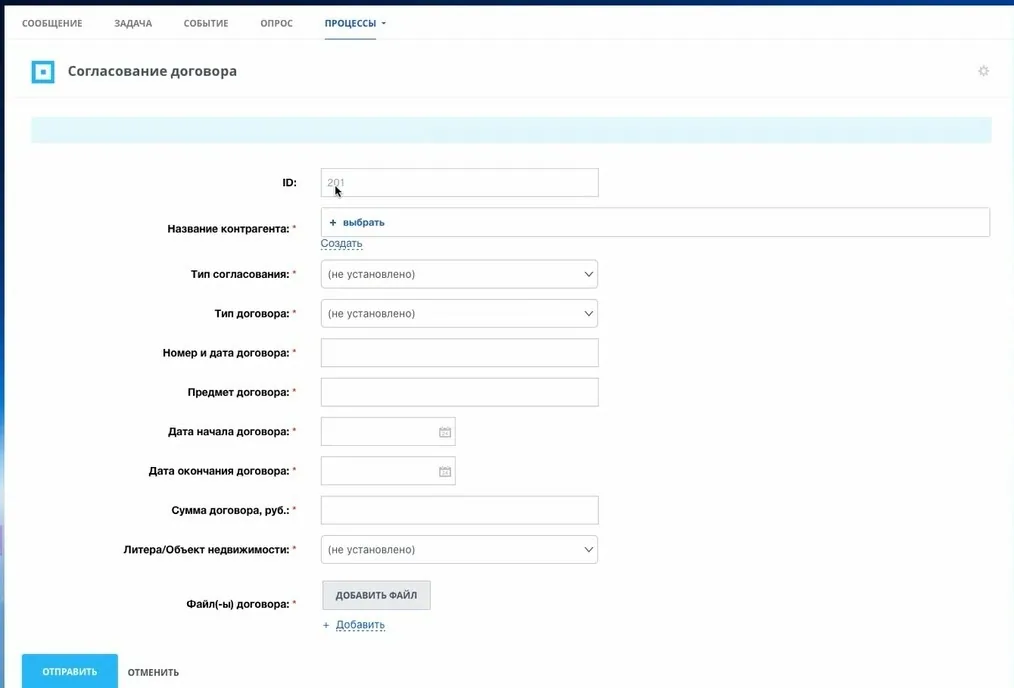Image resolution: width=1014 pixels, height=688 pixels.
Task: Focus the ID input field
Action: 460,182
